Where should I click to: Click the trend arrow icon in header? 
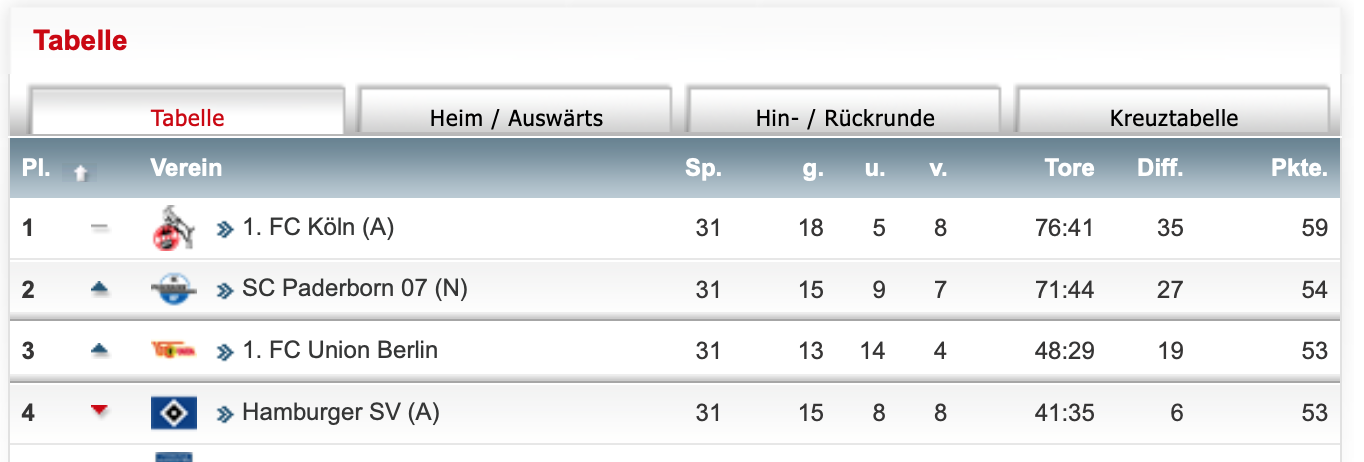[81, 172]
